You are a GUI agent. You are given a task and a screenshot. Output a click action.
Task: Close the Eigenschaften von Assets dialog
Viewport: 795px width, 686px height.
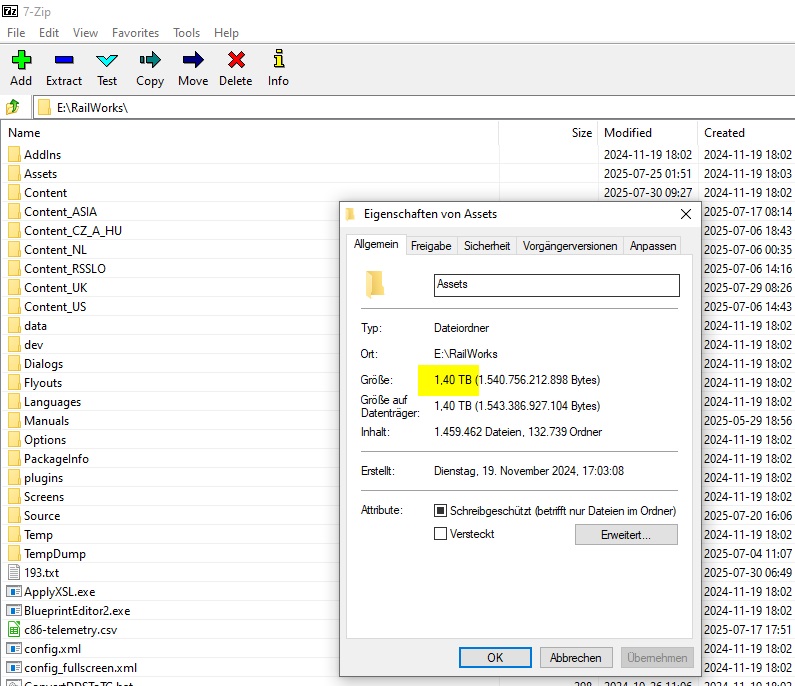pos(686,214)
